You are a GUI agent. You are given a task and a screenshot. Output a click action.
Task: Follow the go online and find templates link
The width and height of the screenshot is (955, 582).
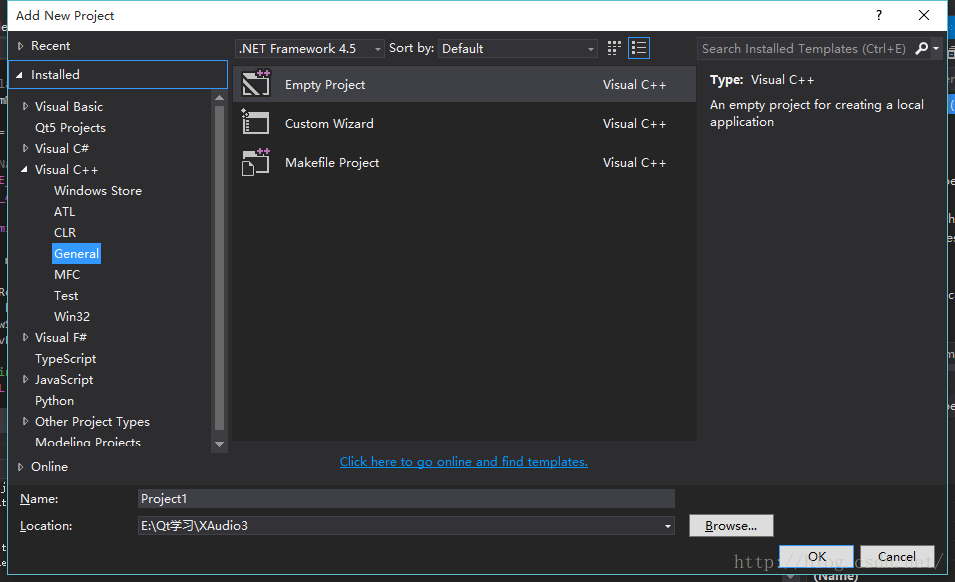click(x=463, y=461)
